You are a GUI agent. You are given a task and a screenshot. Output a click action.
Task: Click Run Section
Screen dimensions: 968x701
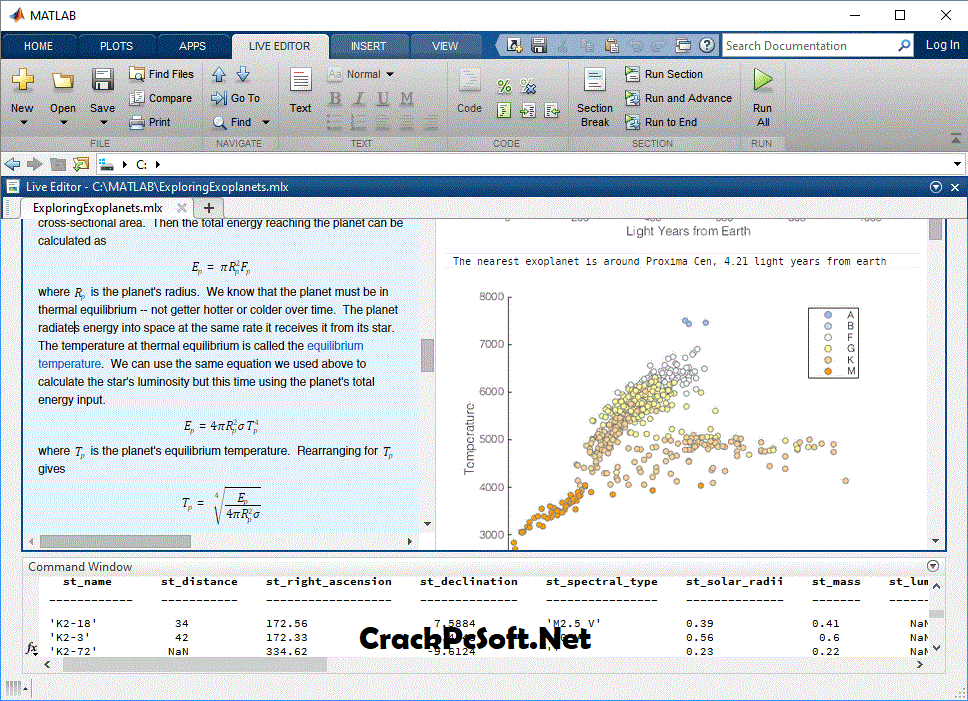pos(664,74)
